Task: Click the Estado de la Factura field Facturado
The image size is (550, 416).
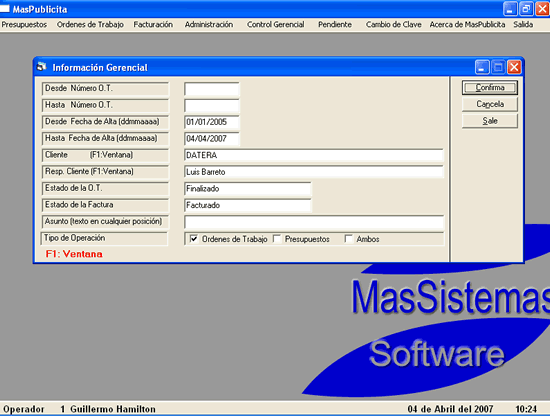Action: coord(247,205)
